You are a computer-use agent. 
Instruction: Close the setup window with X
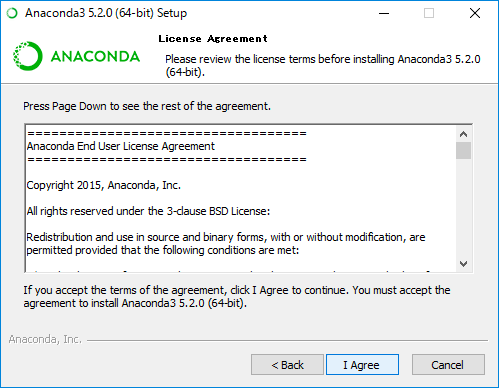click(475, 13)
